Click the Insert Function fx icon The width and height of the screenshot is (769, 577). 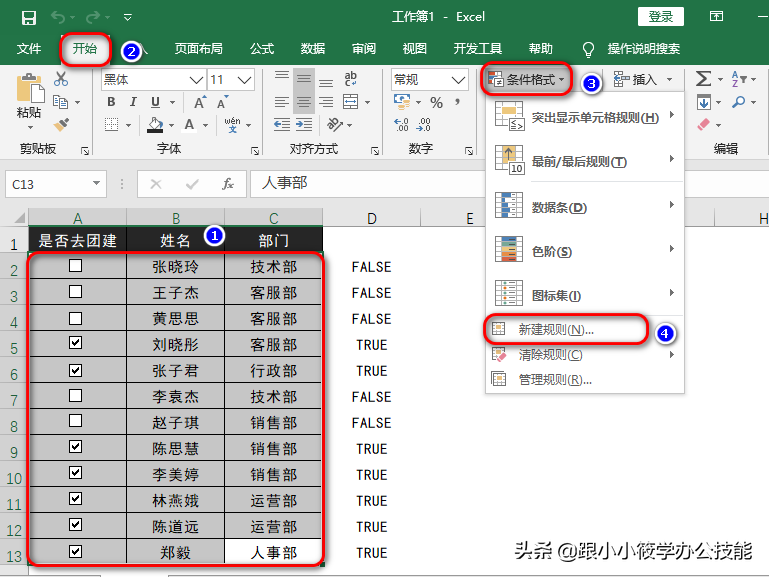(228, 184)
